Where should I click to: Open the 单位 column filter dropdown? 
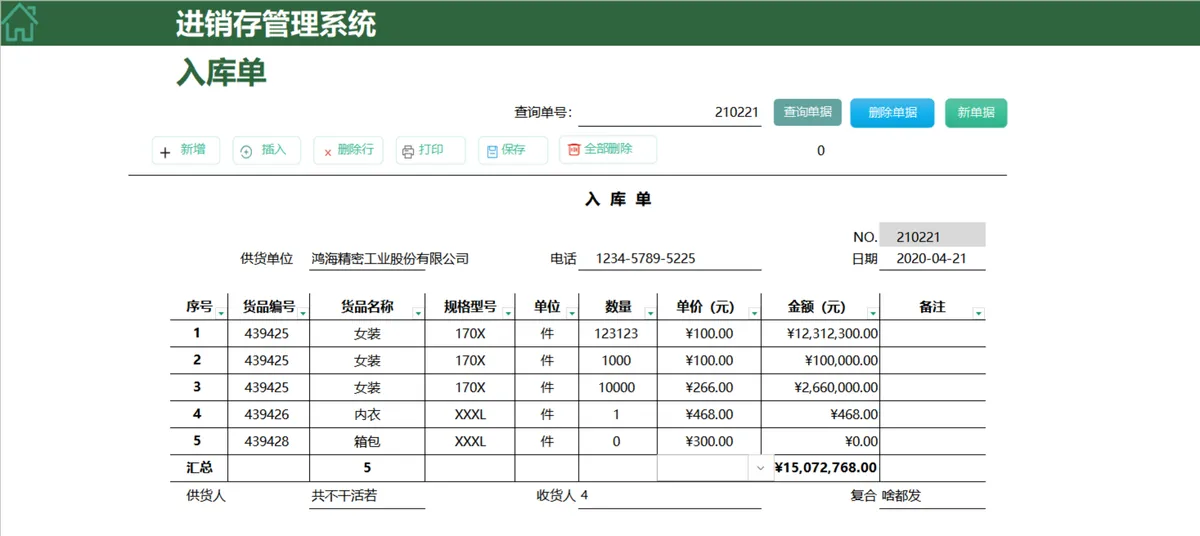(x=571, y=314)
